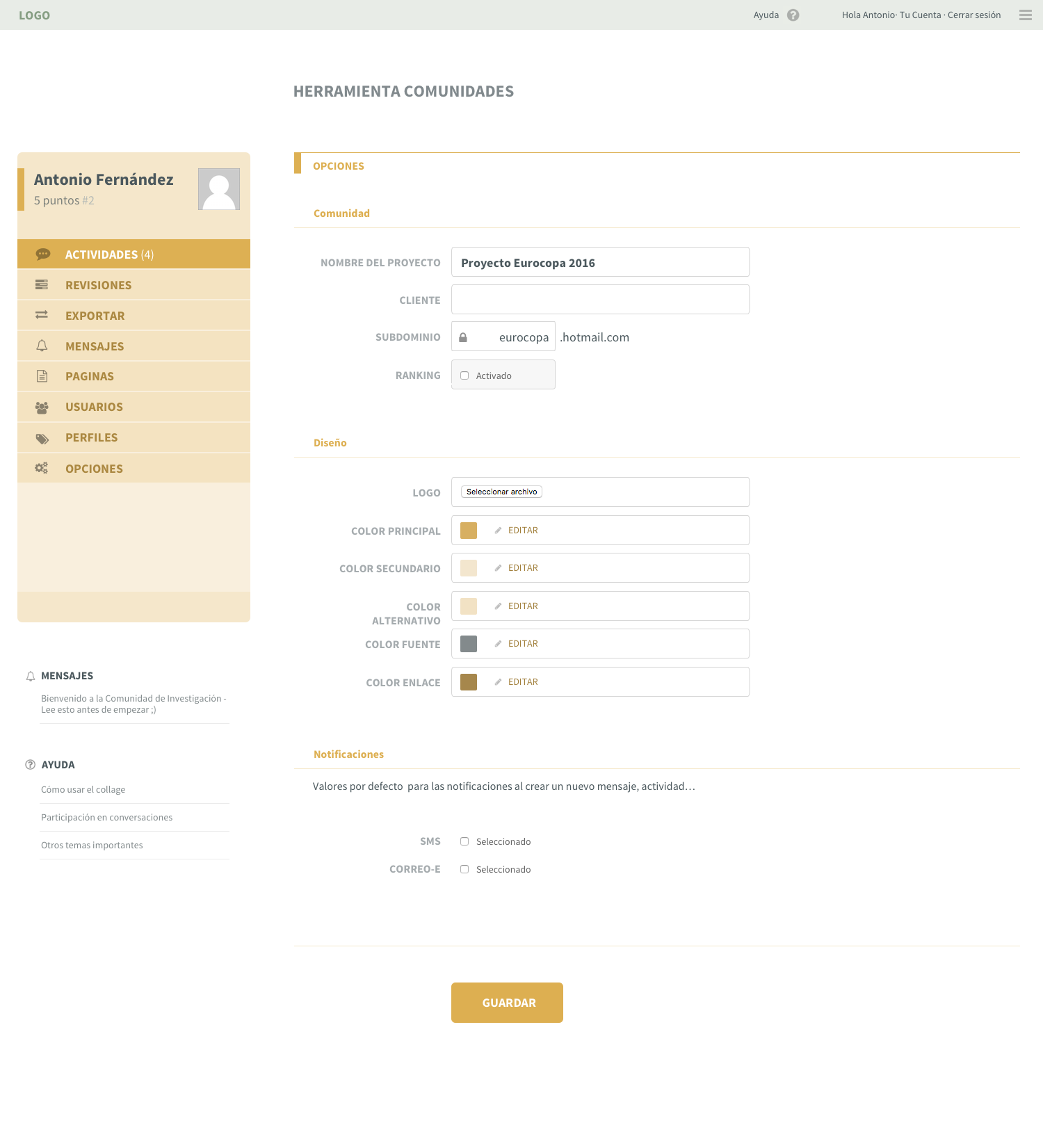This screenshot has height=1148, width=1043.
Task: Click the Cerrar sesión link
Action: 974,15
